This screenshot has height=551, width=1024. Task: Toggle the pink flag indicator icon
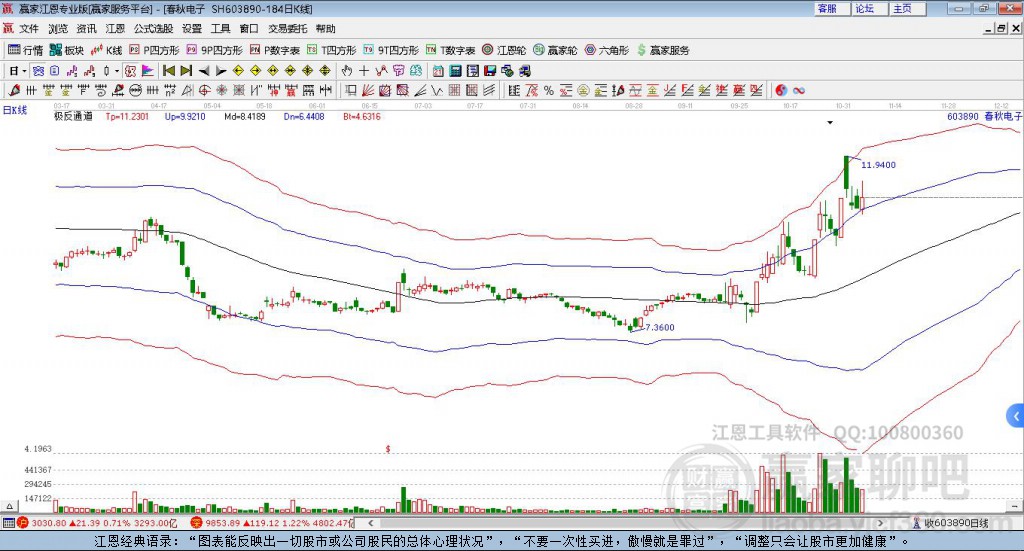(148, 71)
